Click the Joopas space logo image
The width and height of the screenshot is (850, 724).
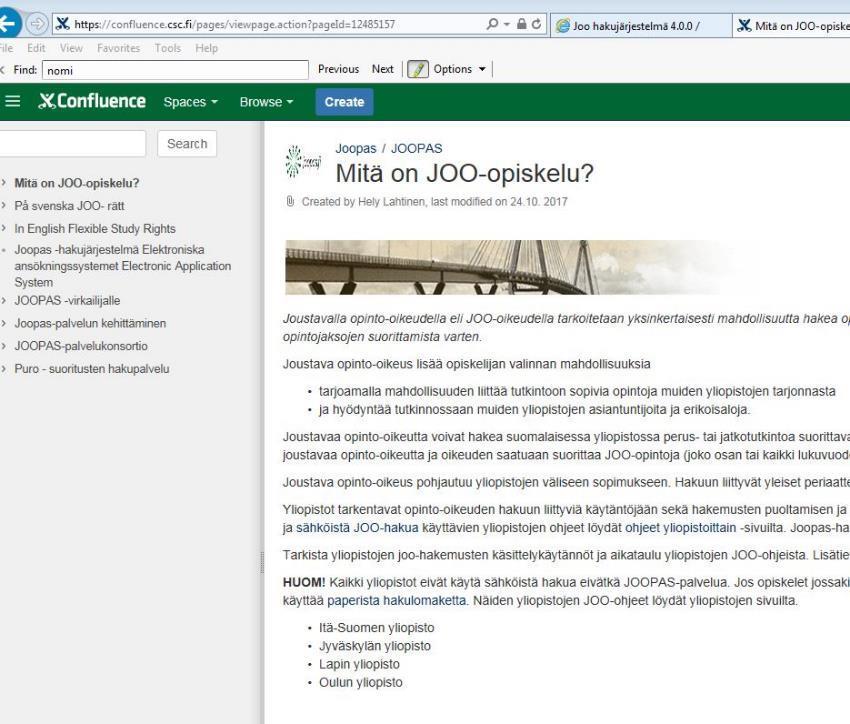[x=303, y=161]
